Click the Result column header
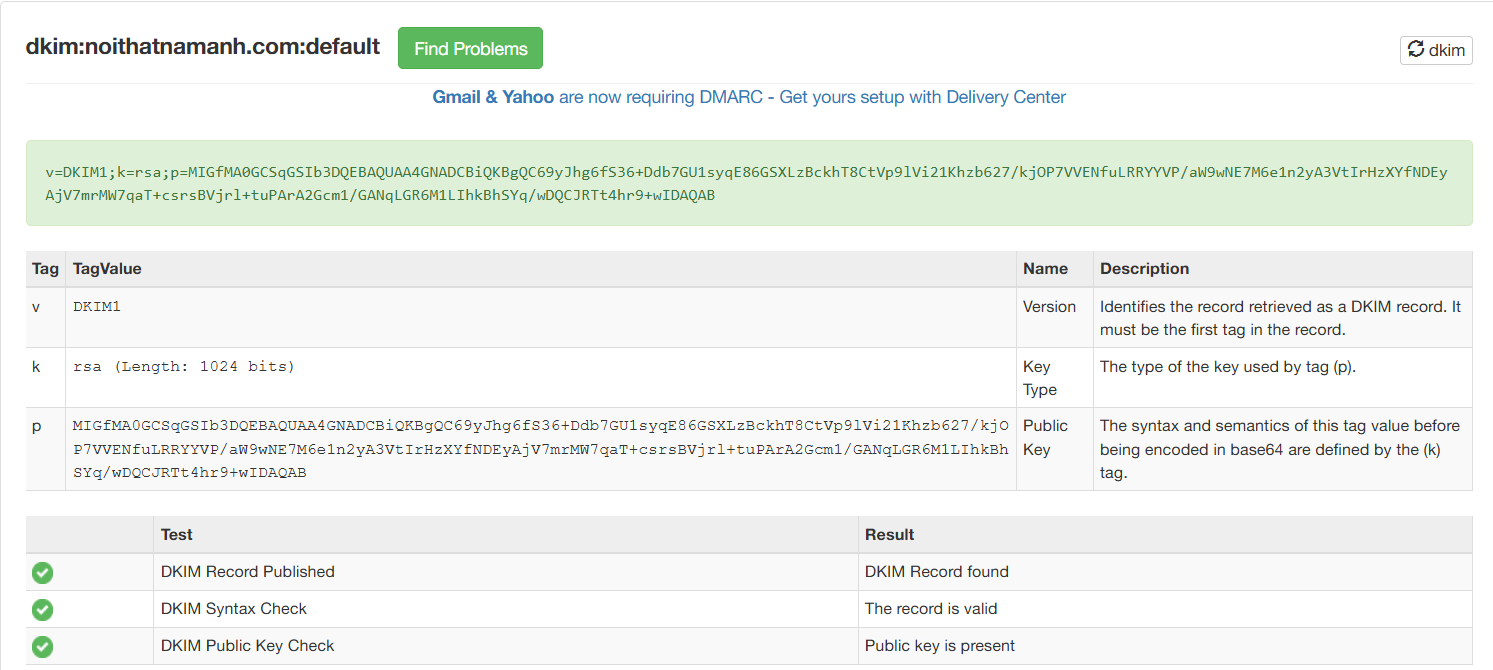Screen dimensions: 1493x670 pyautogui.click(x=889, y=535)
